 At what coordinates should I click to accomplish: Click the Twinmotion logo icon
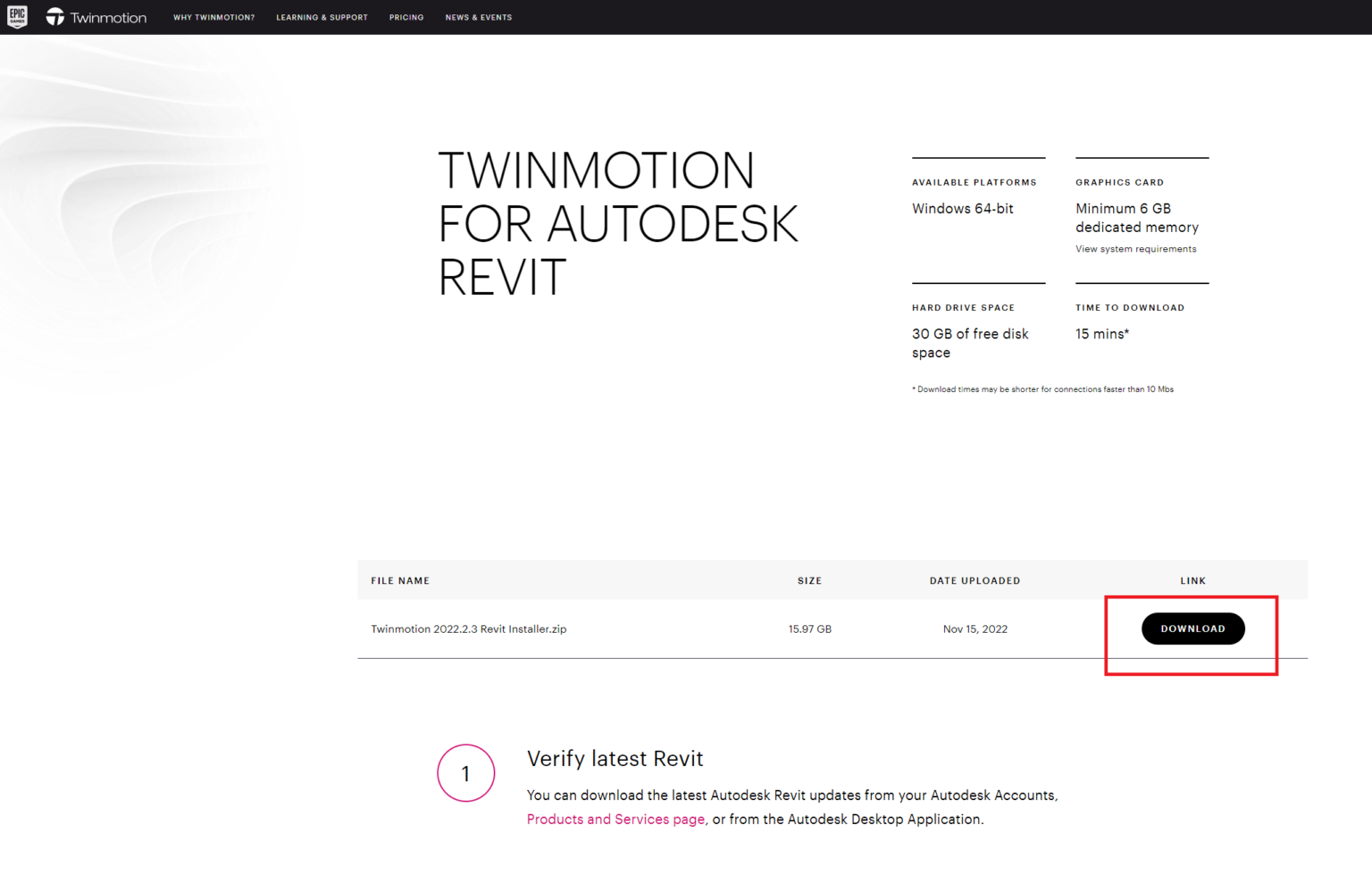(x=54, y=16)
